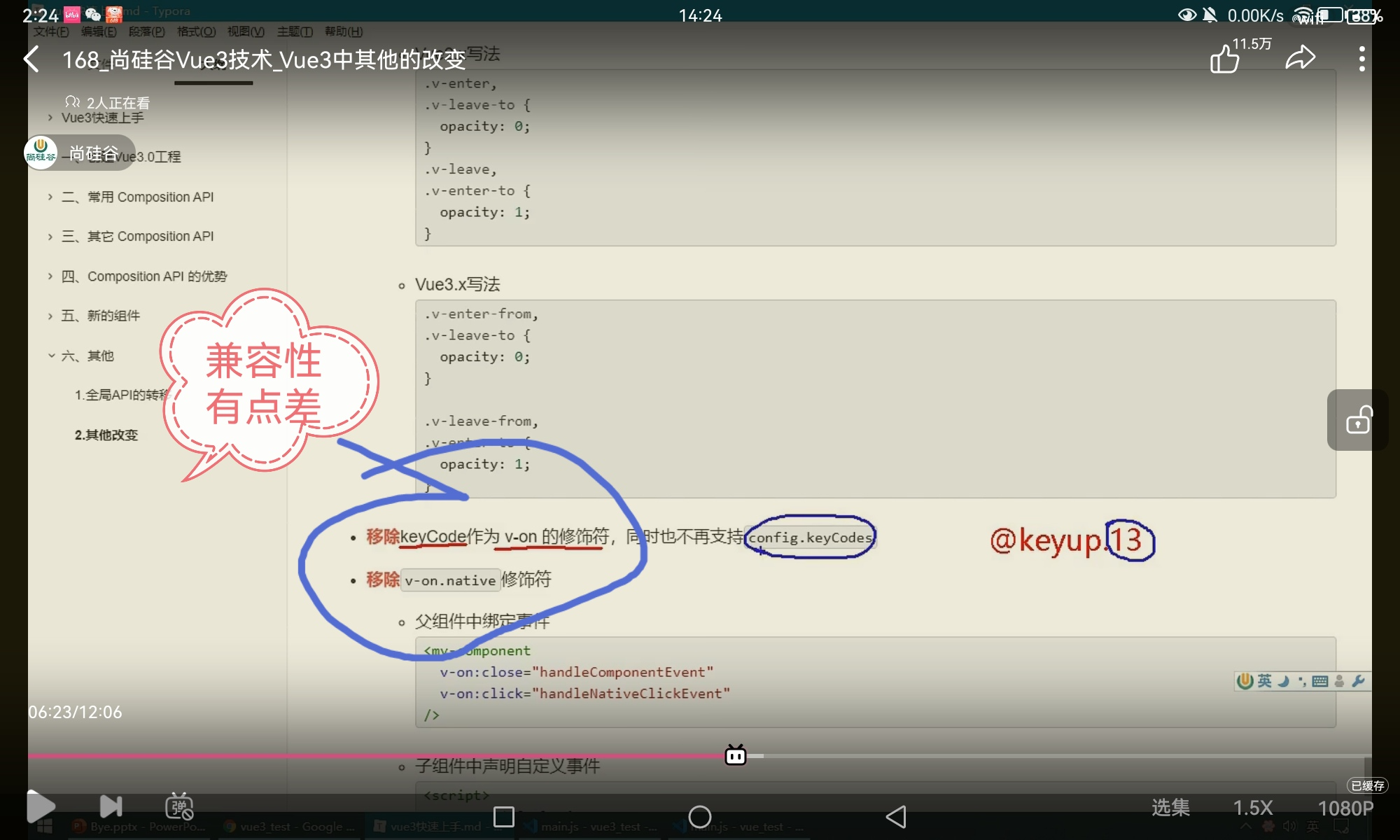1400x840 pixels.
Task: Tap the 2人正在看 viewers indicator
Action: click(x=108, y=103)
